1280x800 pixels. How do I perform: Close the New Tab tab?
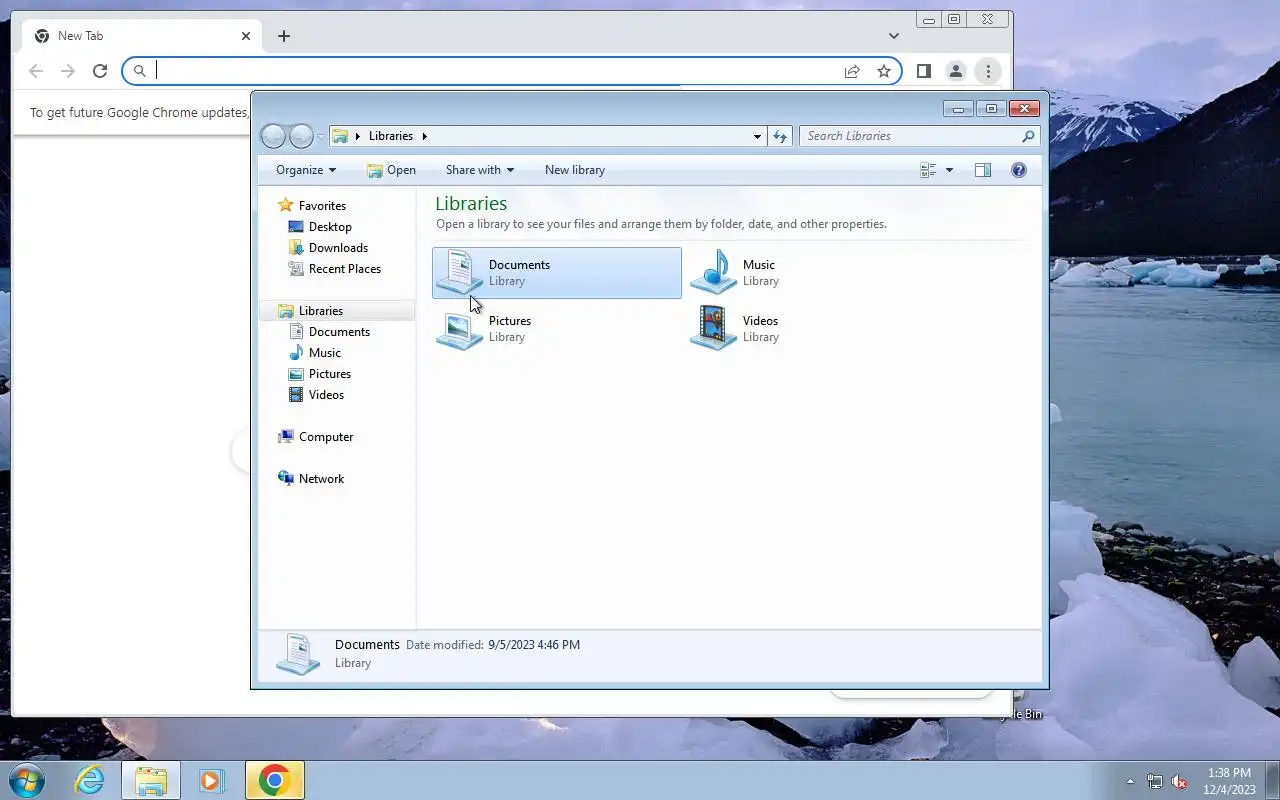(x=246, y=36)
